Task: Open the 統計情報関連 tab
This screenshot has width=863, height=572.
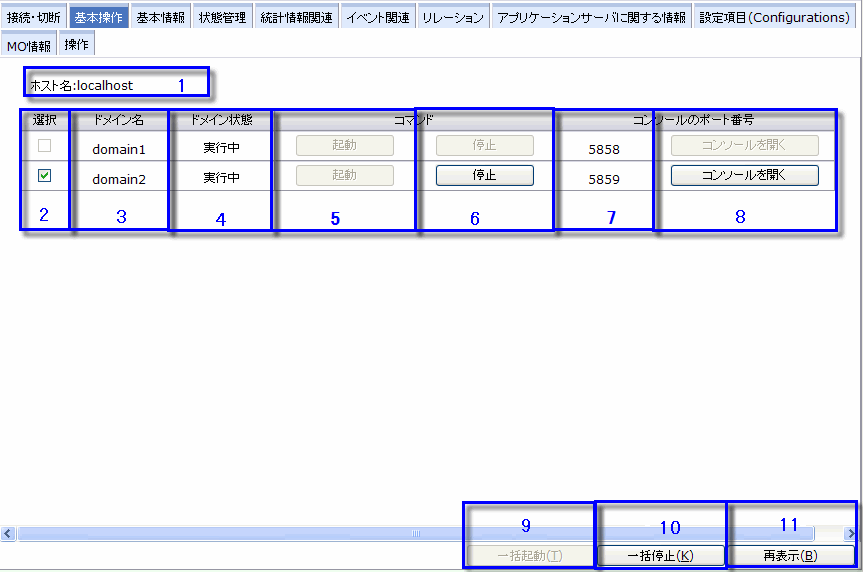Action: click(295, 18)
